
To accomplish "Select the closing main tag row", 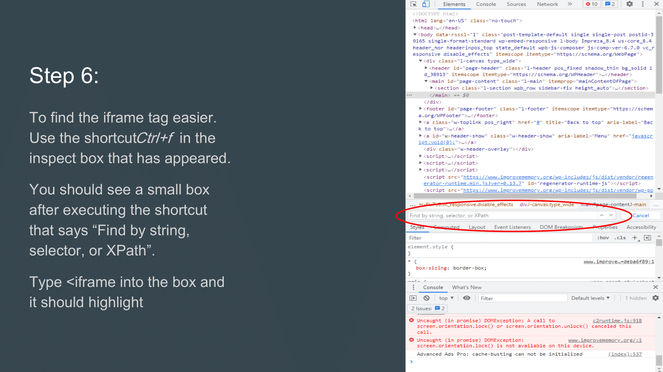I will pos(530,95).
